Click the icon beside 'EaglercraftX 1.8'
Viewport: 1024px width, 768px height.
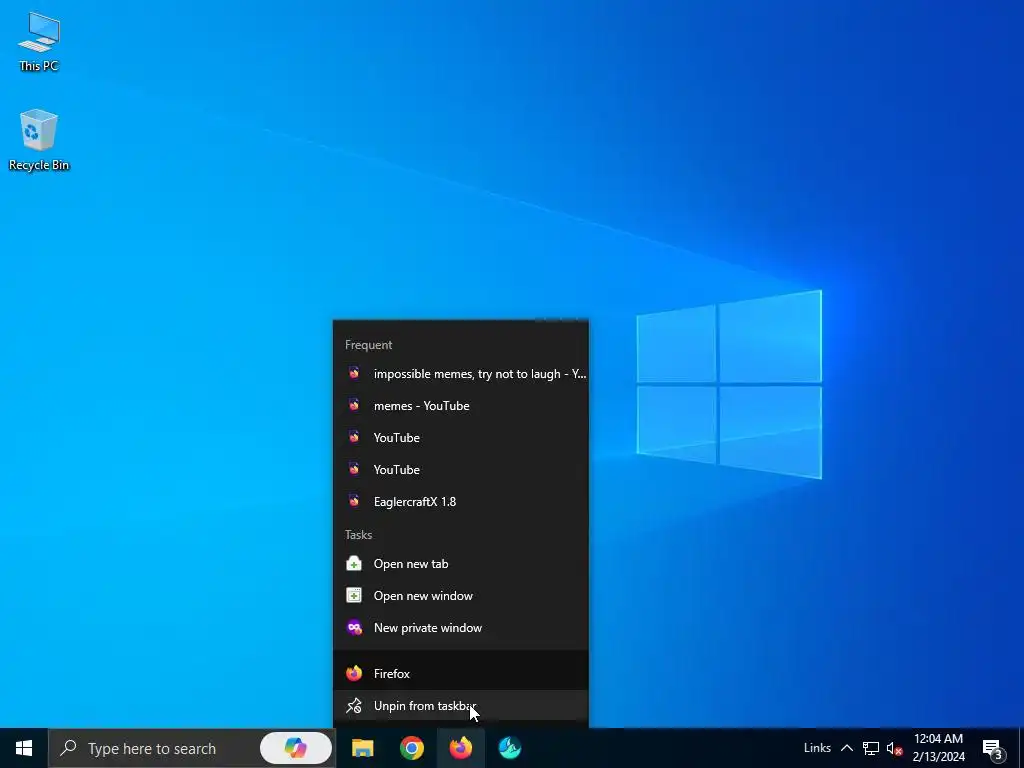point(354,501)
